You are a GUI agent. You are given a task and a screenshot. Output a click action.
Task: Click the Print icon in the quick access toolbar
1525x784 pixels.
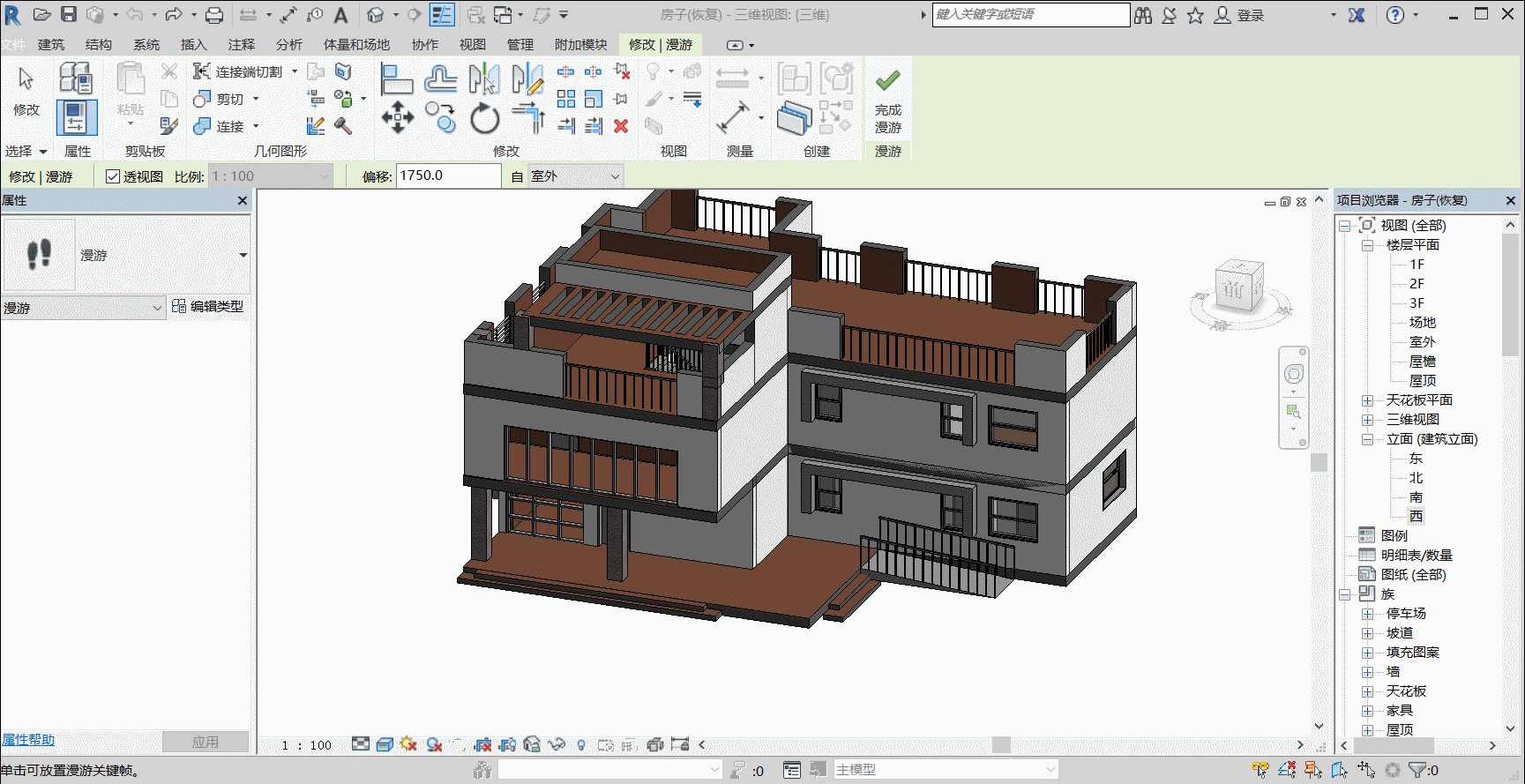pyautogui.click(x=214, y=15)
